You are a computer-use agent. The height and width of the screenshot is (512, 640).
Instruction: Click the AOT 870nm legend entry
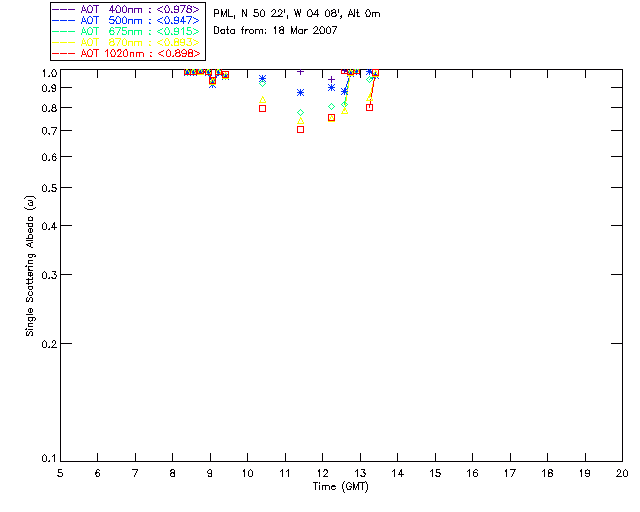click(x=126, y=42)
